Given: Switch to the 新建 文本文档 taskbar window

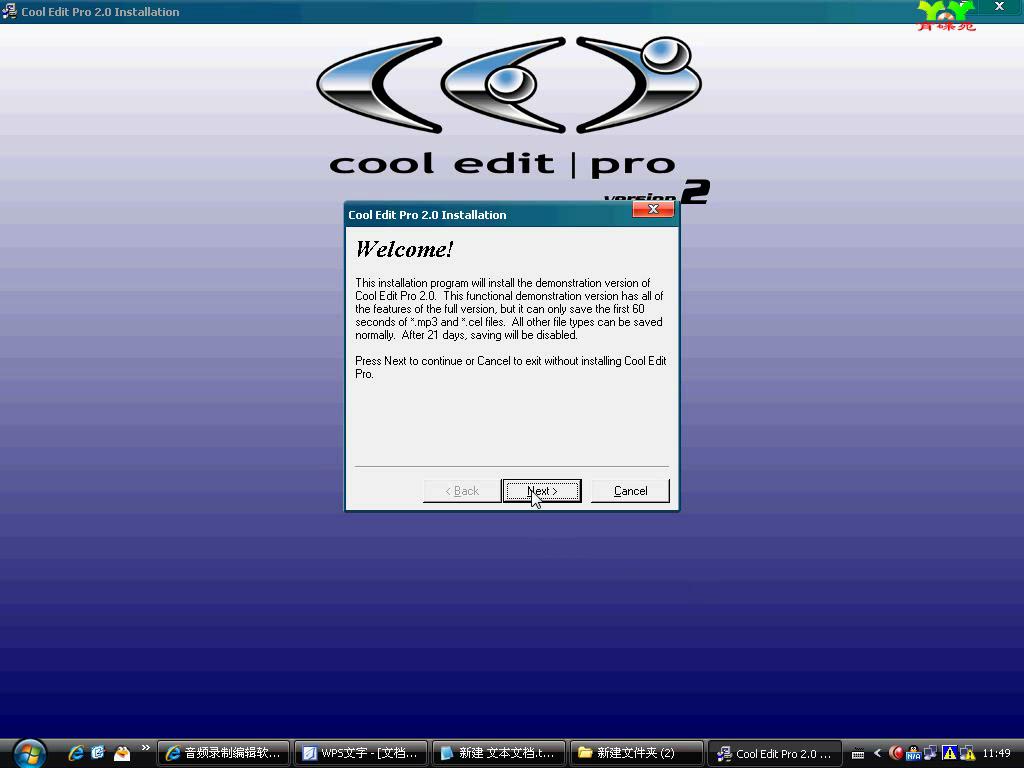Looking at the screenshot, I should (x=499, y=753).
